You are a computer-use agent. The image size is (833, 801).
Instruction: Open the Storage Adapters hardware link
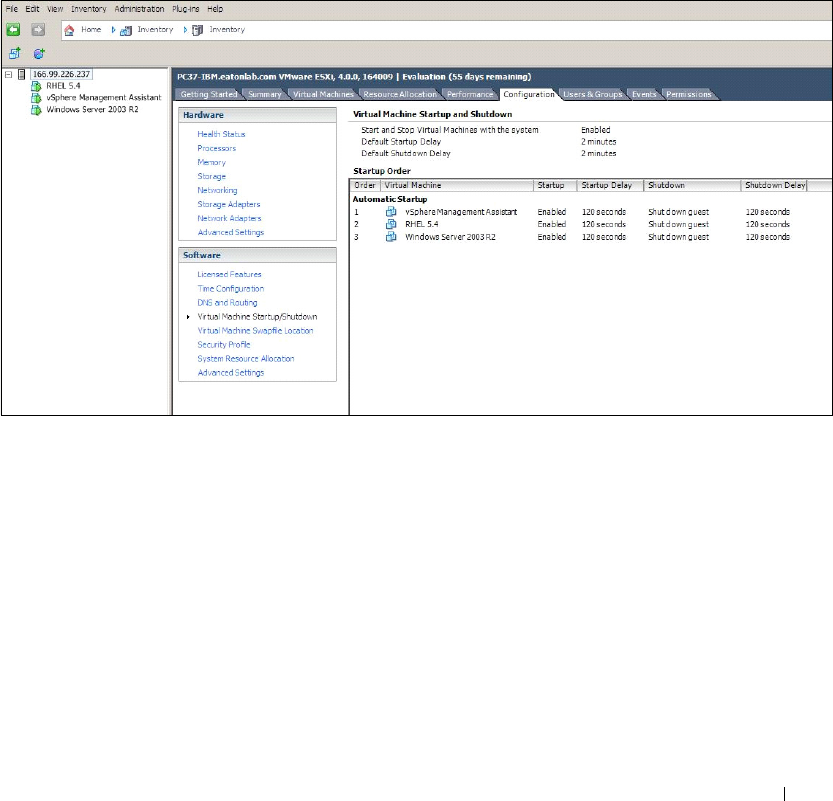(229, 204)
